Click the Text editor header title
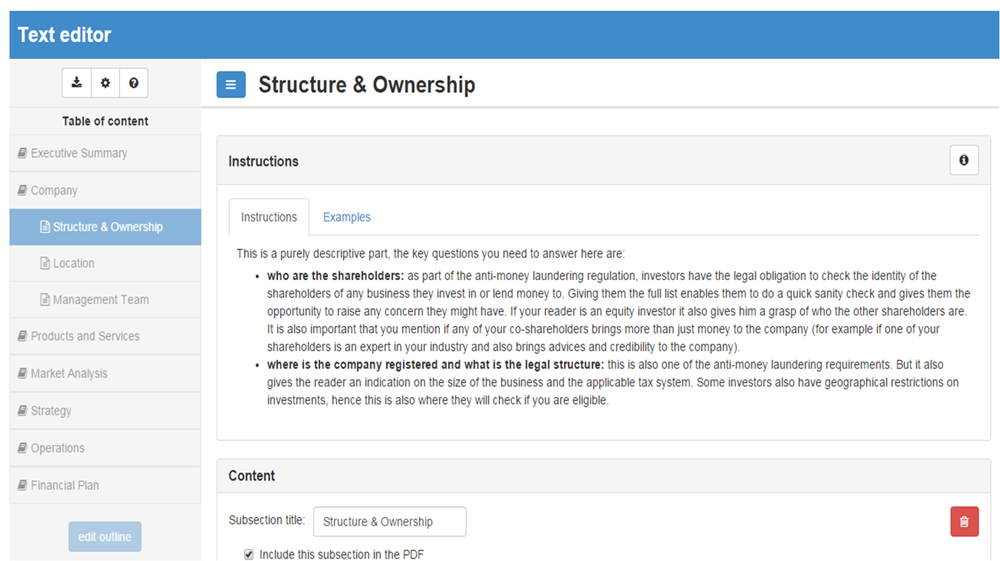 (64, 34)
